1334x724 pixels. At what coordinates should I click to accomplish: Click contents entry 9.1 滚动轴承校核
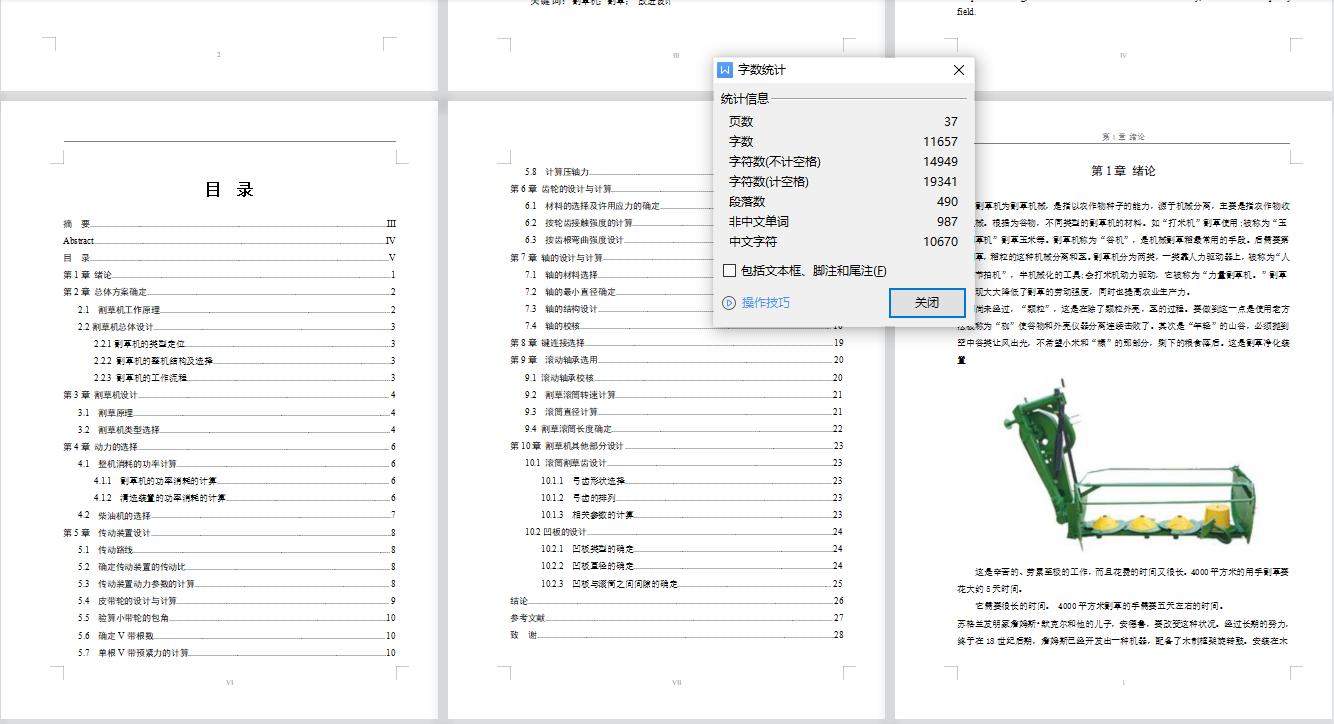tap(685, 378)
